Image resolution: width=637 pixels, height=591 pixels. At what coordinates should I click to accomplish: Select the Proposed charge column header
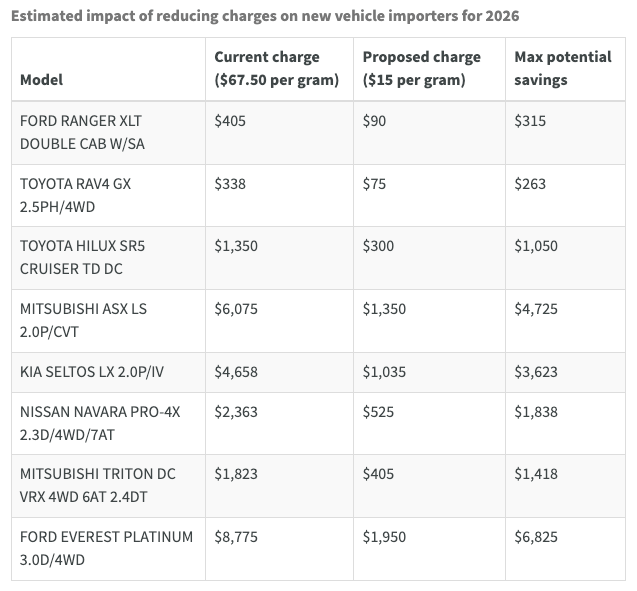click(x=421, y=69)
